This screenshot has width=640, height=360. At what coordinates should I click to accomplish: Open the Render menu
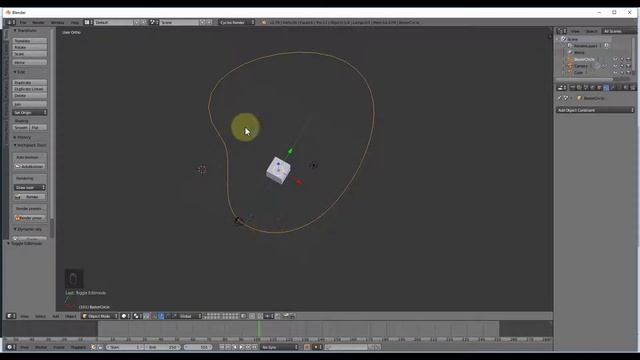(x=38, y=22)
